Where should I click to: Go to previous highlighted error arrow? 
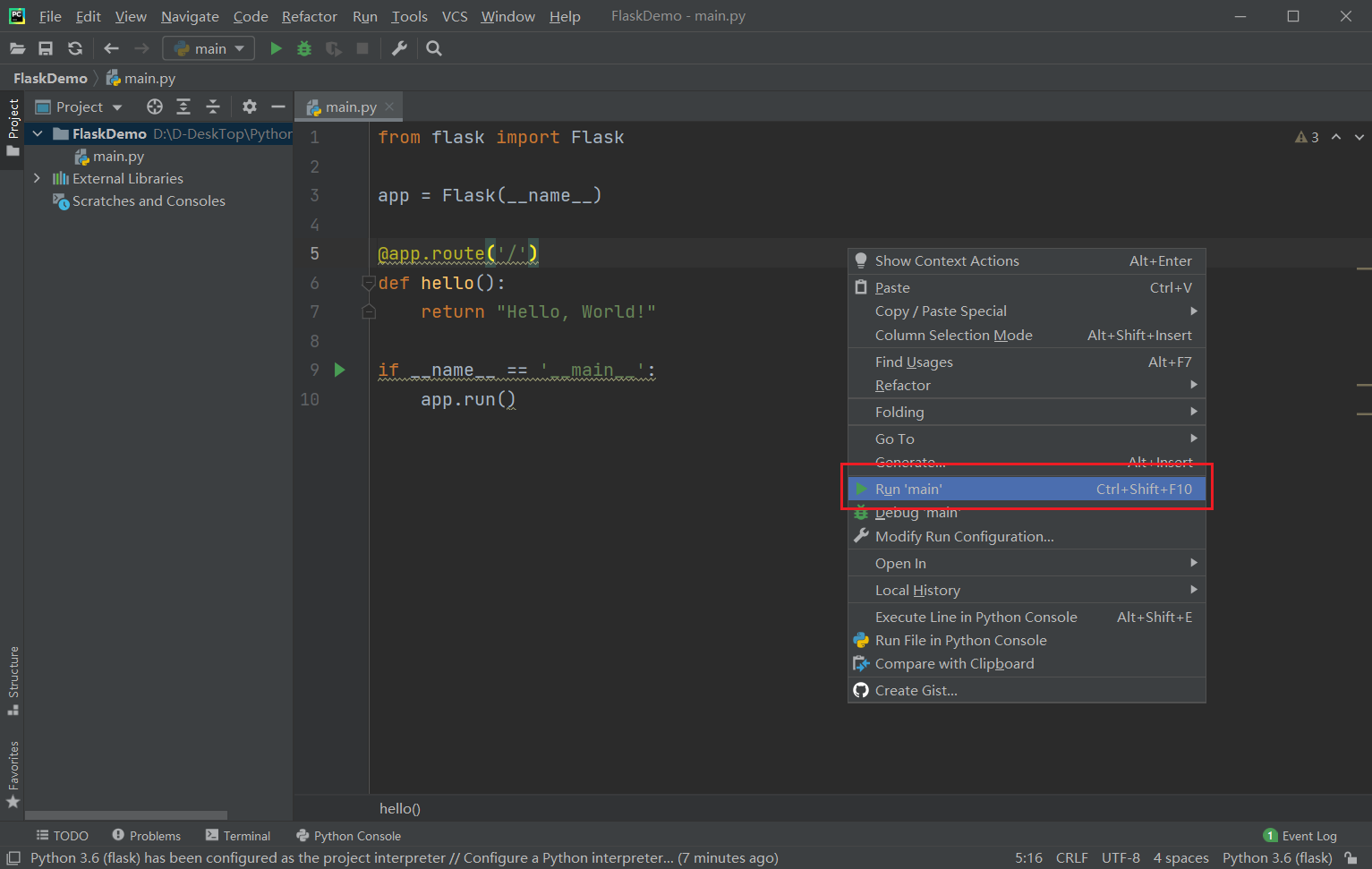(x=1336, y=137)
